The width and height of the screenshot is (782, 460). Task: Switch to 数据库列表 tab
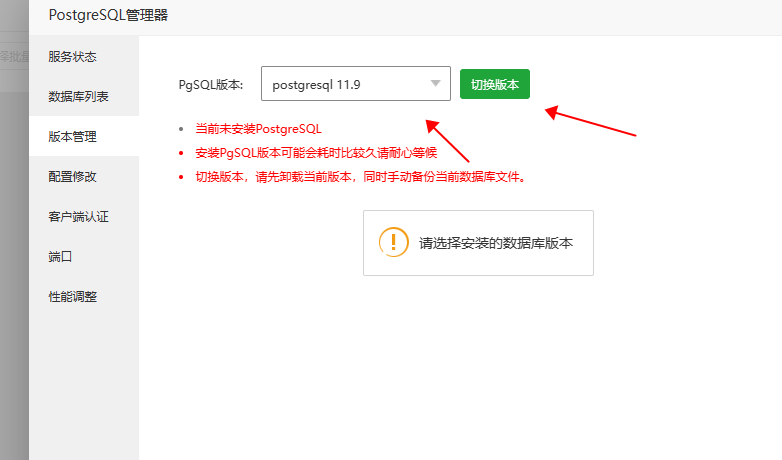[84, 96]
